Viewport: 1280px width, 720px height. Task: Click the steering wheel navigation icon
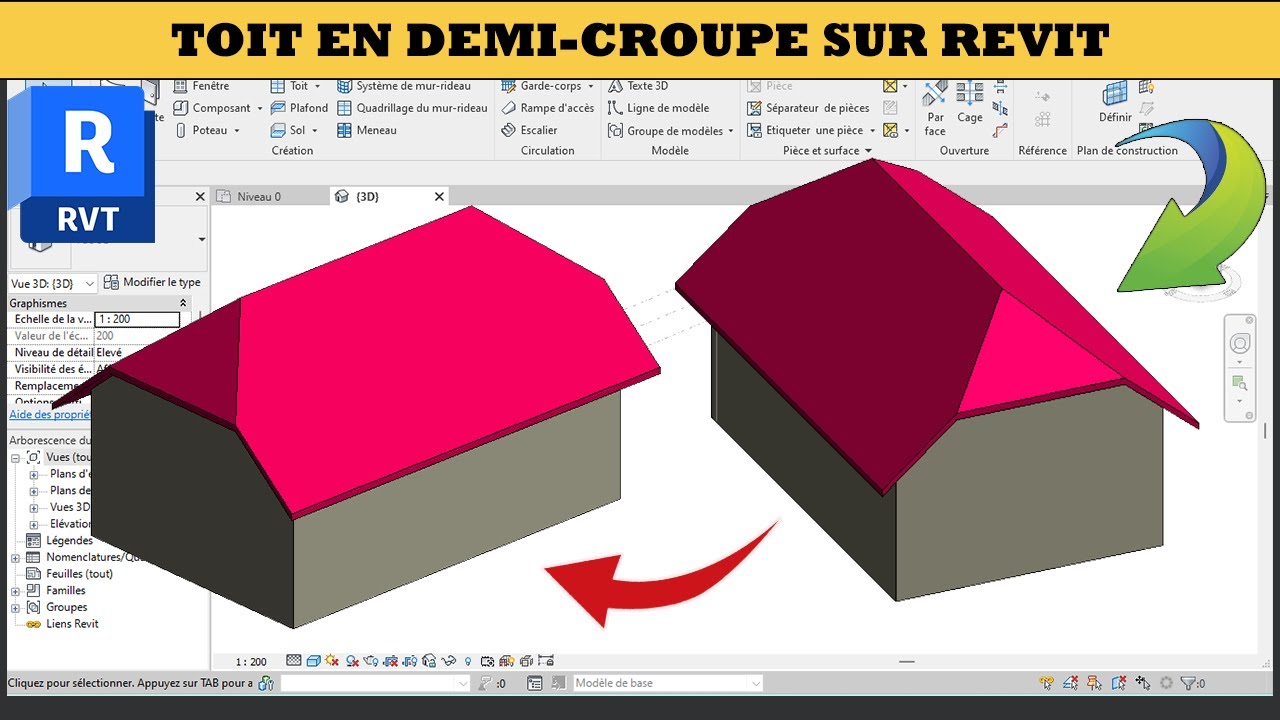pyautogui.click(x=1240, y=344)
